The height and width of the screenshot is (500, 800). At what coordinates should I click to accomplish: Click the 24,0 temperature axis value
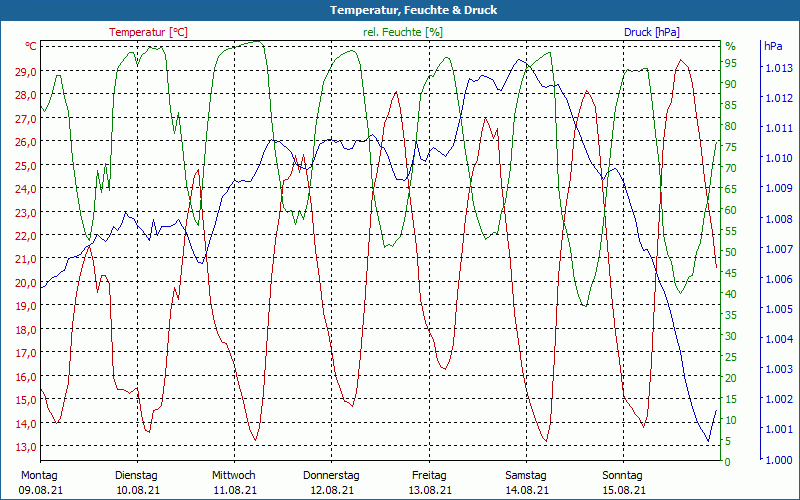[26, 189]
